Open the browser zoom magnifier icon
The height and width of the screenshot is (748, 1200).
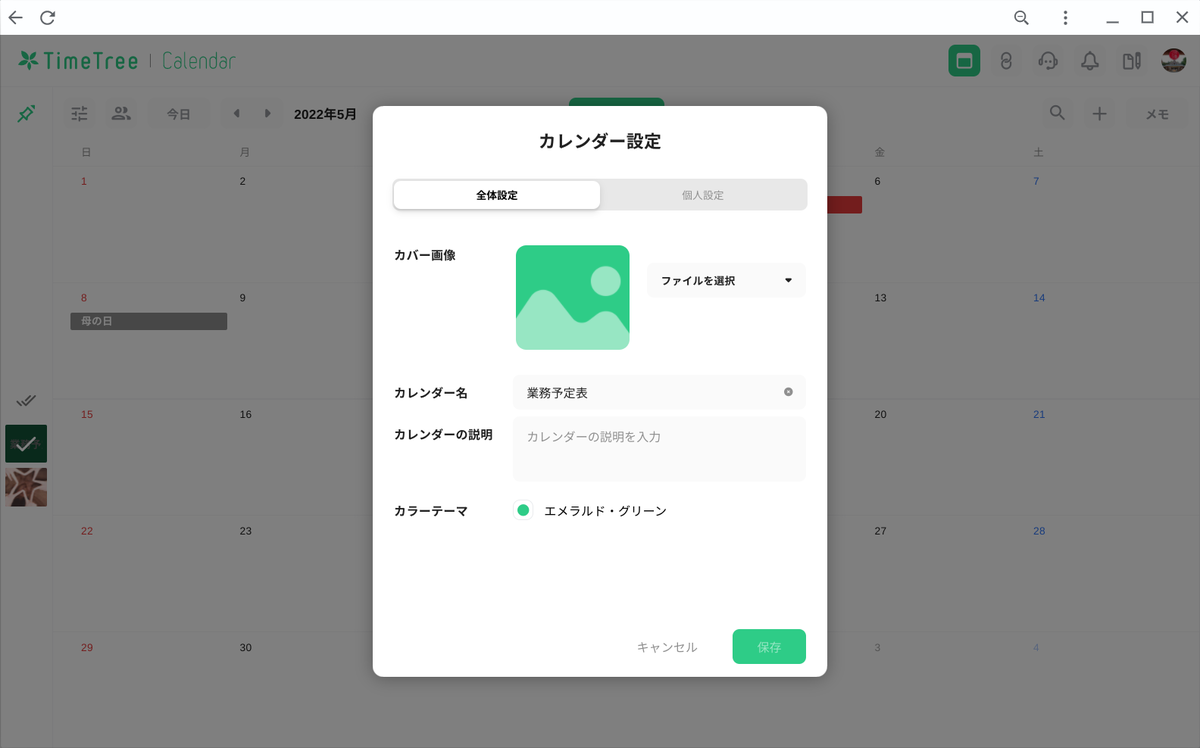pos(1021,17)
